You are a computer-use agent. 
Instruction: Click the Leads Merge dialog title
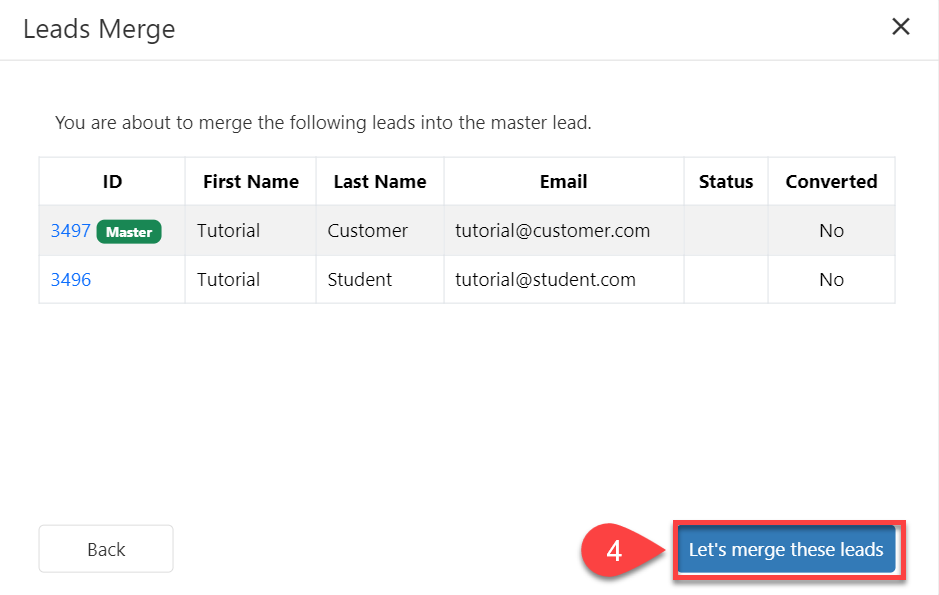tap(99, 29)
